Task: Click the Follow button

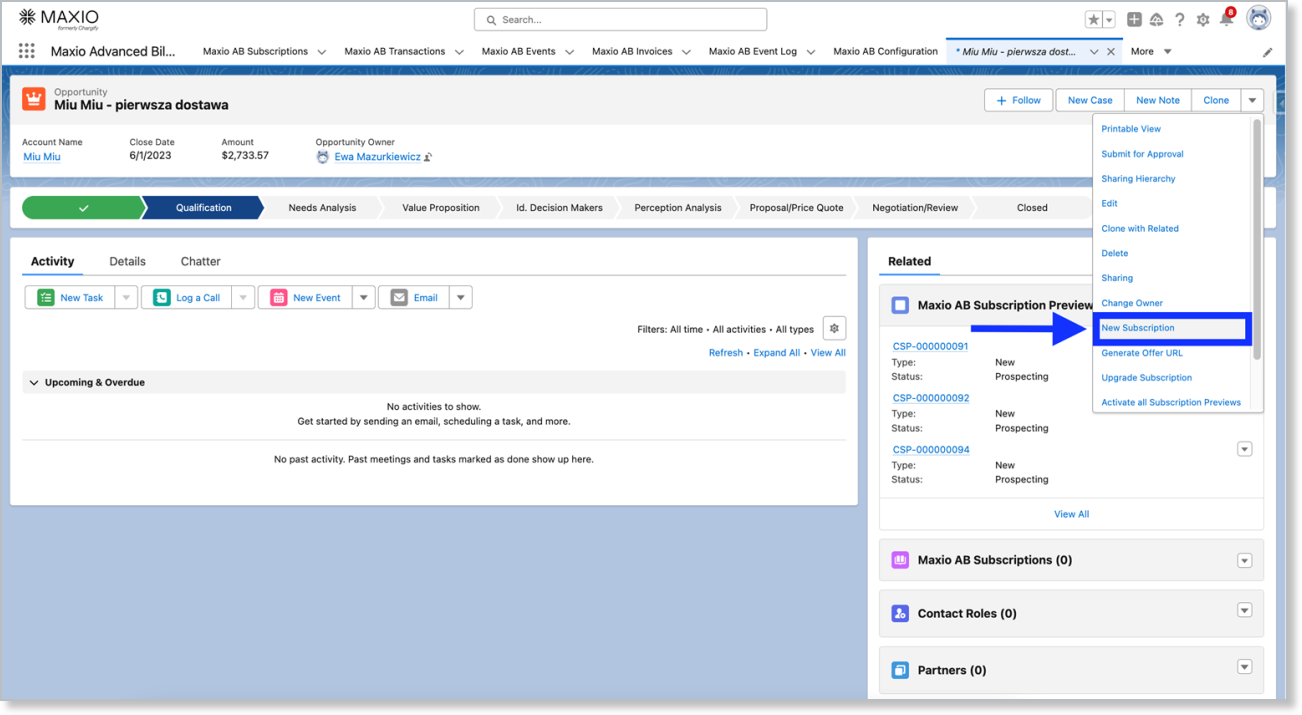Action: [1018, 100]
